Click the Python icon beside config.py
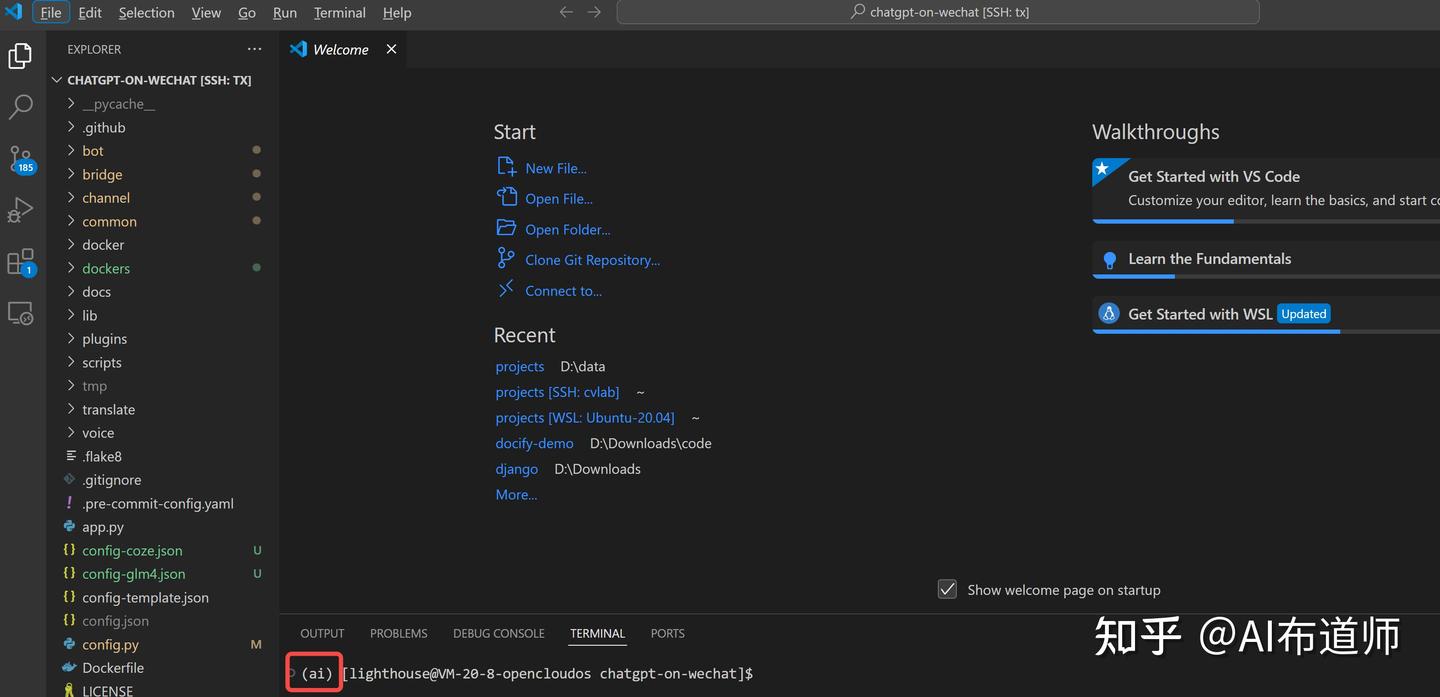Image resolution: width=1440 pixels, height=697 pixels. pos(69,644)
